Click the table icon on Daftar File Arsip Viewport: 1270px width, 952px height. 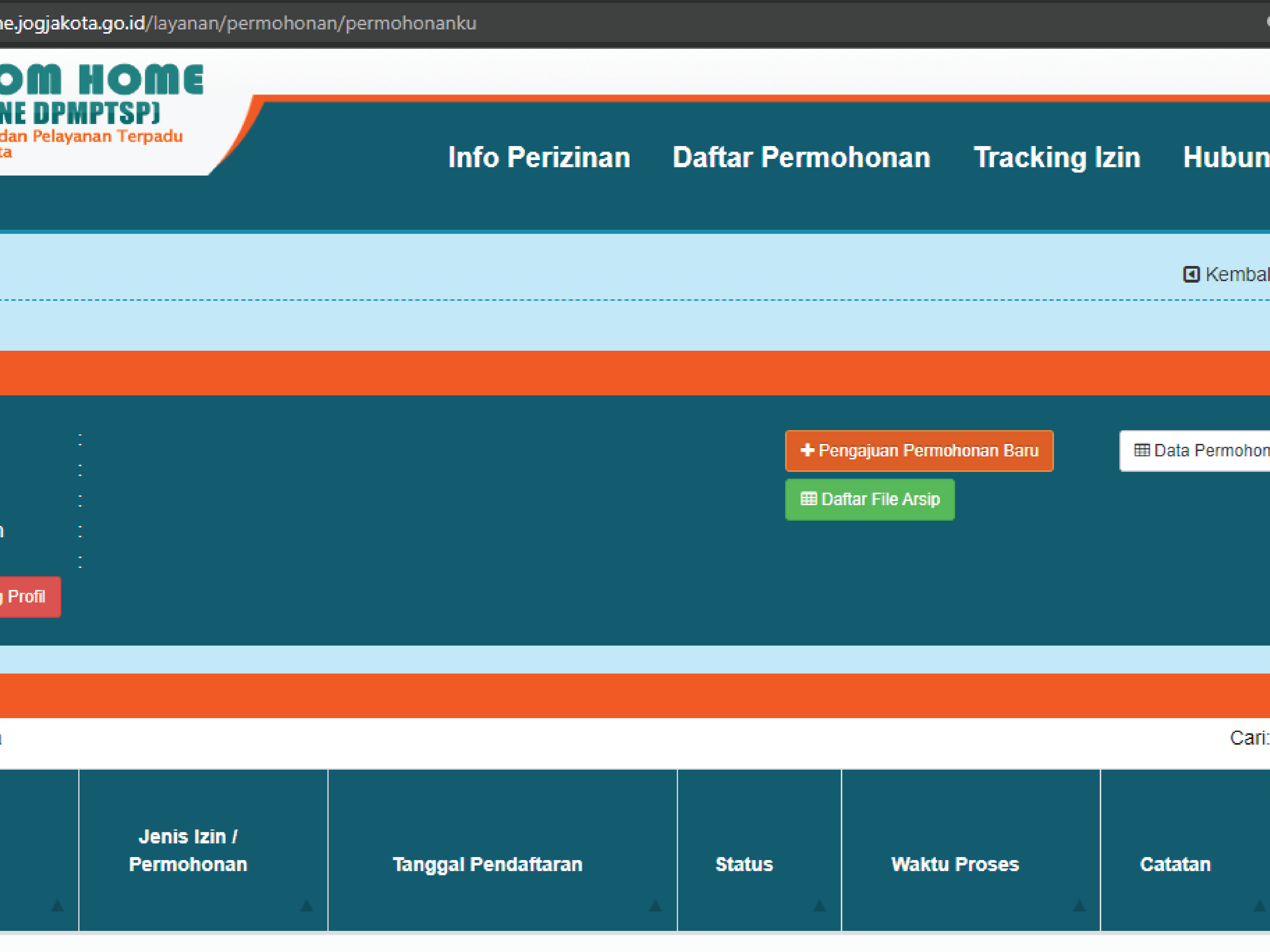tap(808, 499)
